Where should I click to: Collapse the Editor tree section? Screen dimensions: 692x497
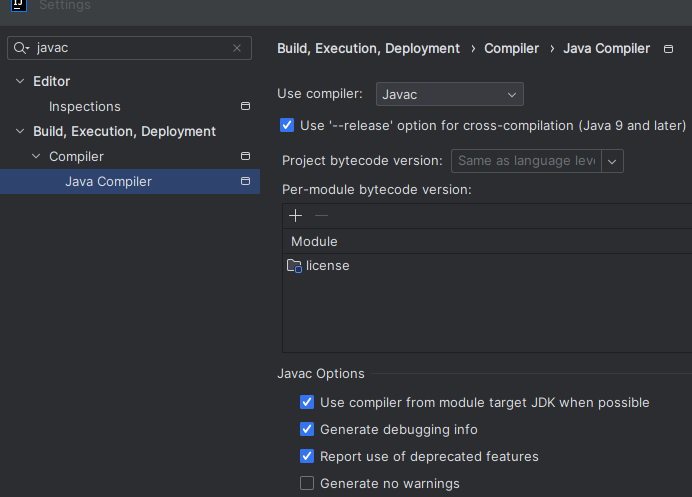[20, 81]
